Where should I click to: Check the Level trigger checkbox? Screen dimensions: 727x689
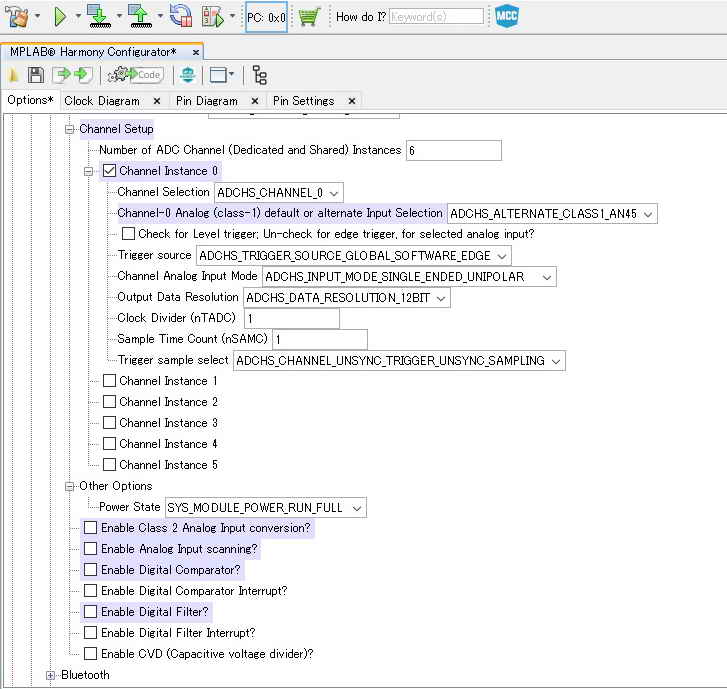(128, 234)
